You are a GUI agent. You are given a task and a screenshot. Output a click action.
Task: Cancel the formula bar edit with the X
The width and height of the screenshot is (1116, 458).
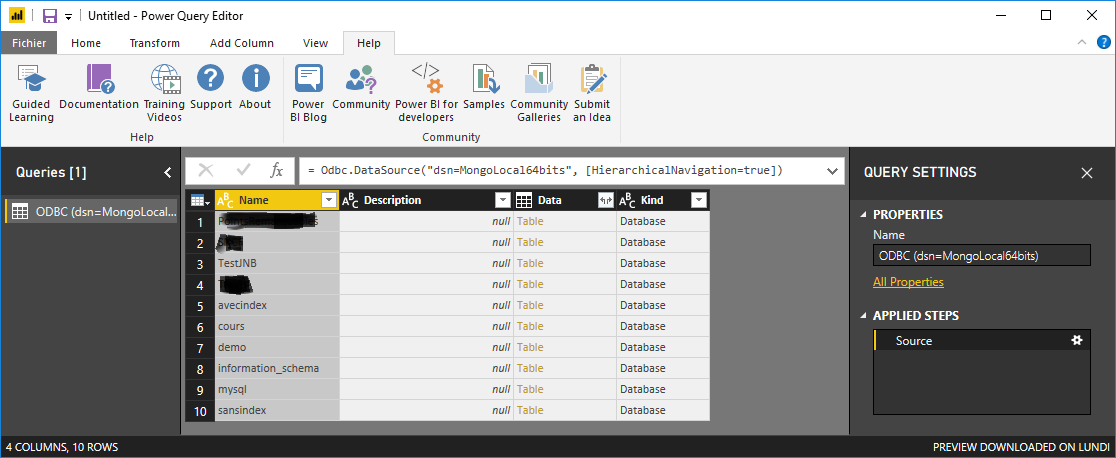click(206, 171)
